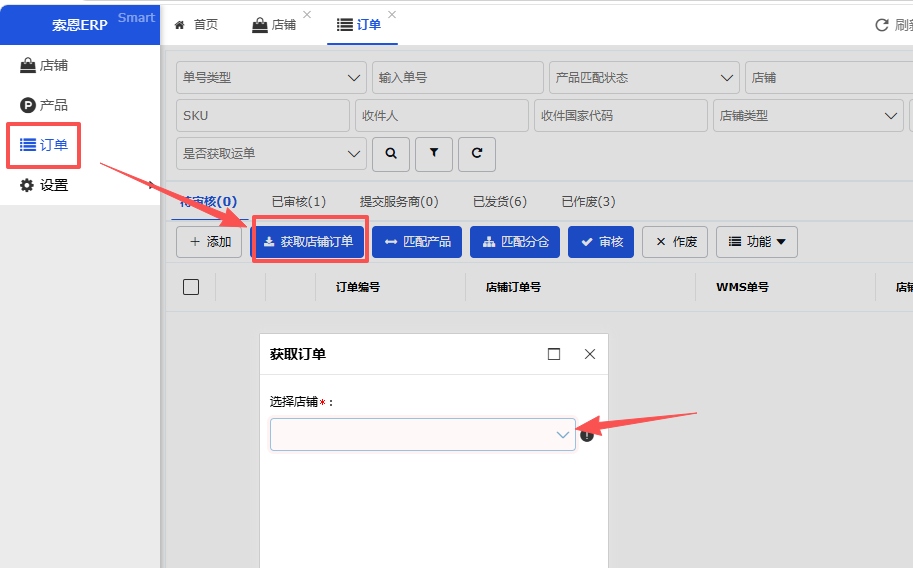
Task: Open the 产品匹配状态 dropdown
Action: point(644,77)
